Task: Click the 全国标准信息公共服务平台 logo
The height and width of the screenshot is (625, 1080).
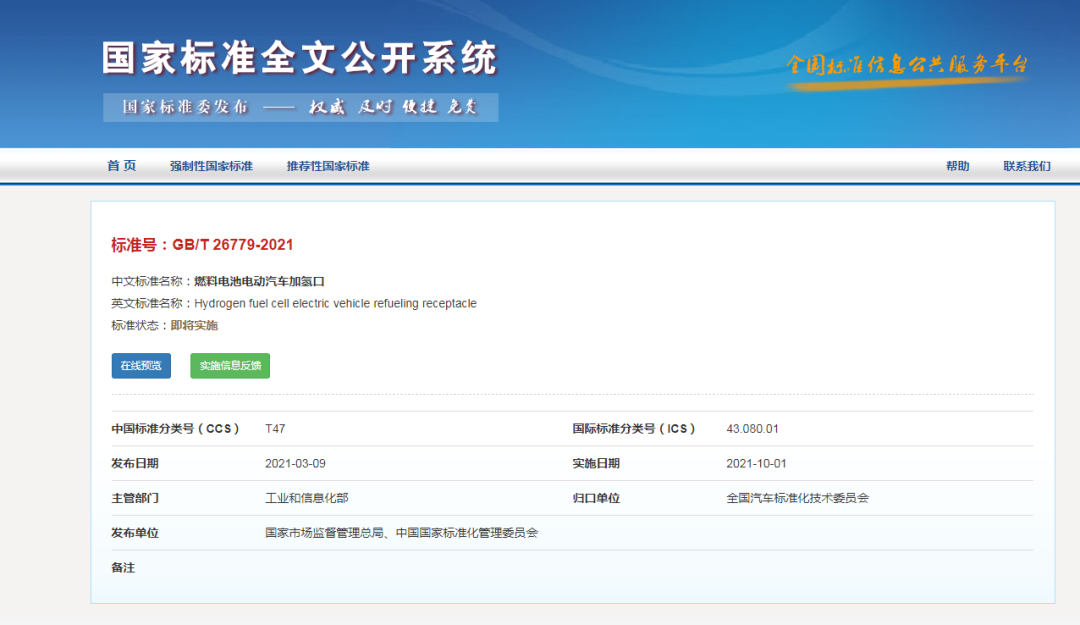Action: tap(906, 66)
